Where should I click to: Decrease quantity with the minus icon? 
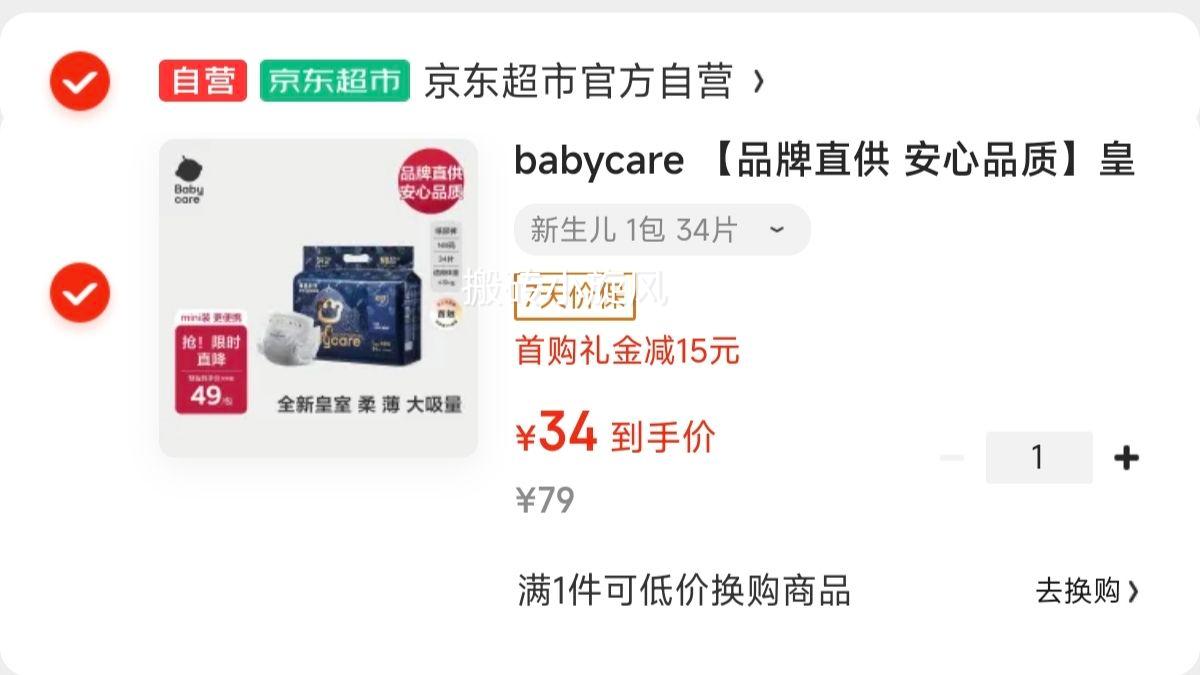[952, 458]
